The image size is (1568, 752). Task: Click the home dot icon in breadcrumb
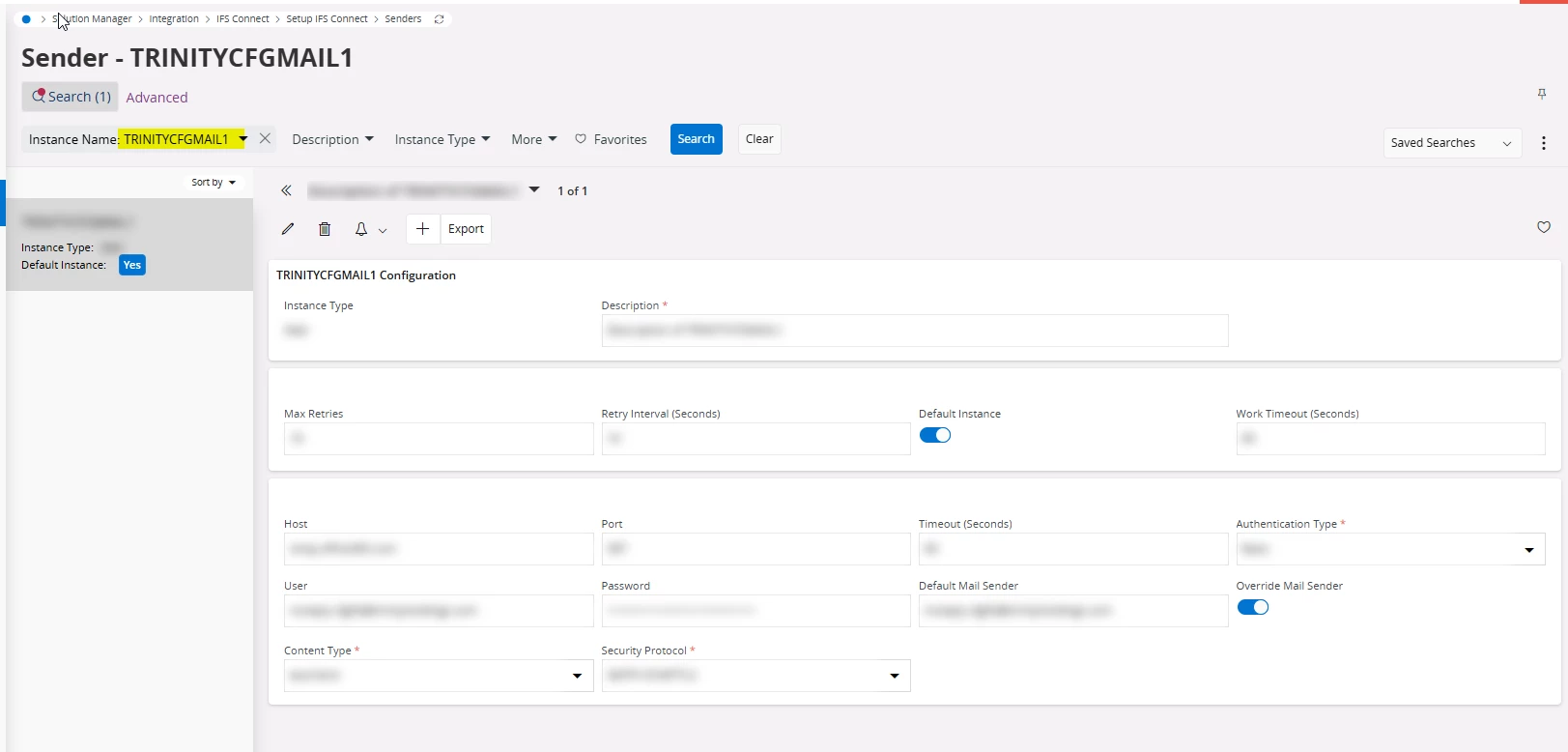point(26,19)
